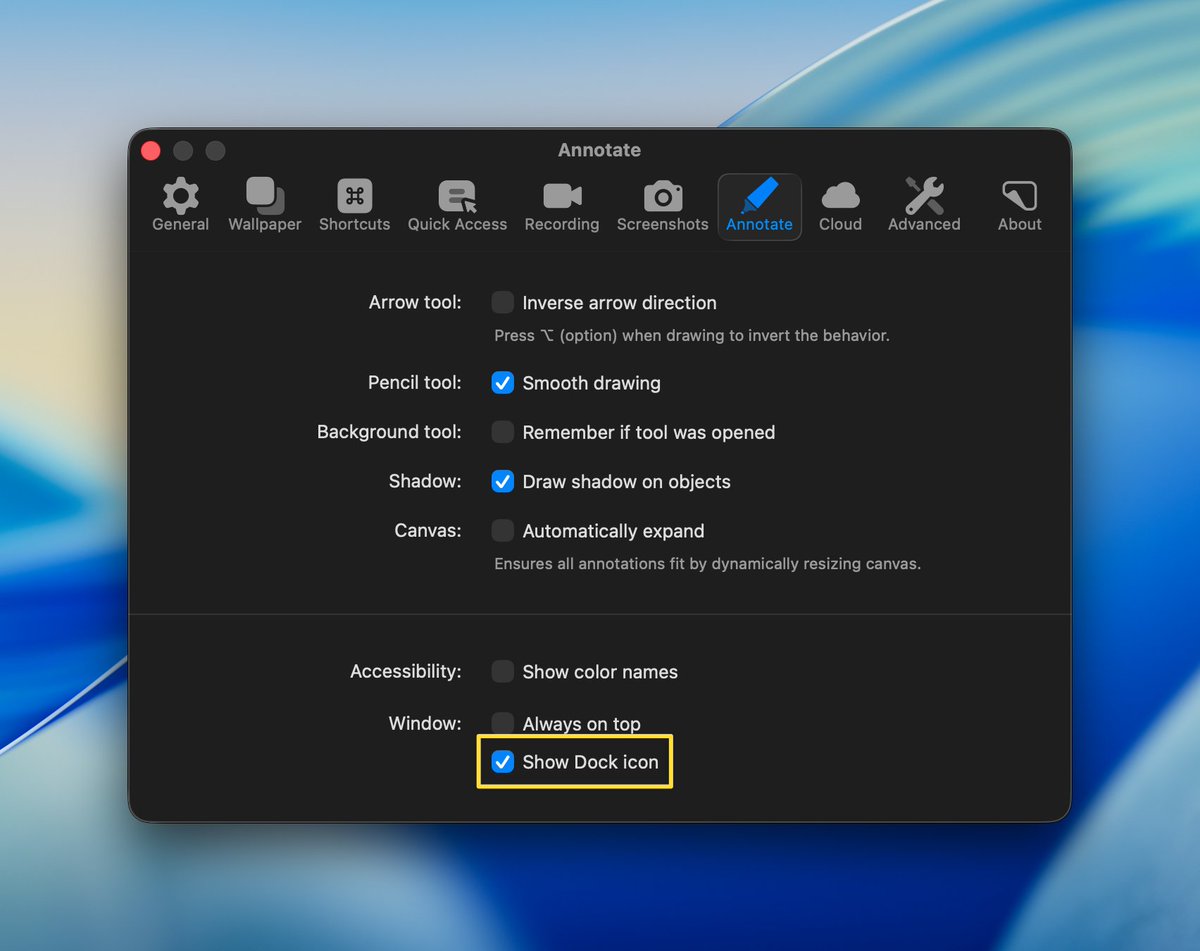The height and width of the screenshot is (951, 1200).
Task: Click the Pencil tool: label
Action: pyautogui.click(x=415, y=382)
